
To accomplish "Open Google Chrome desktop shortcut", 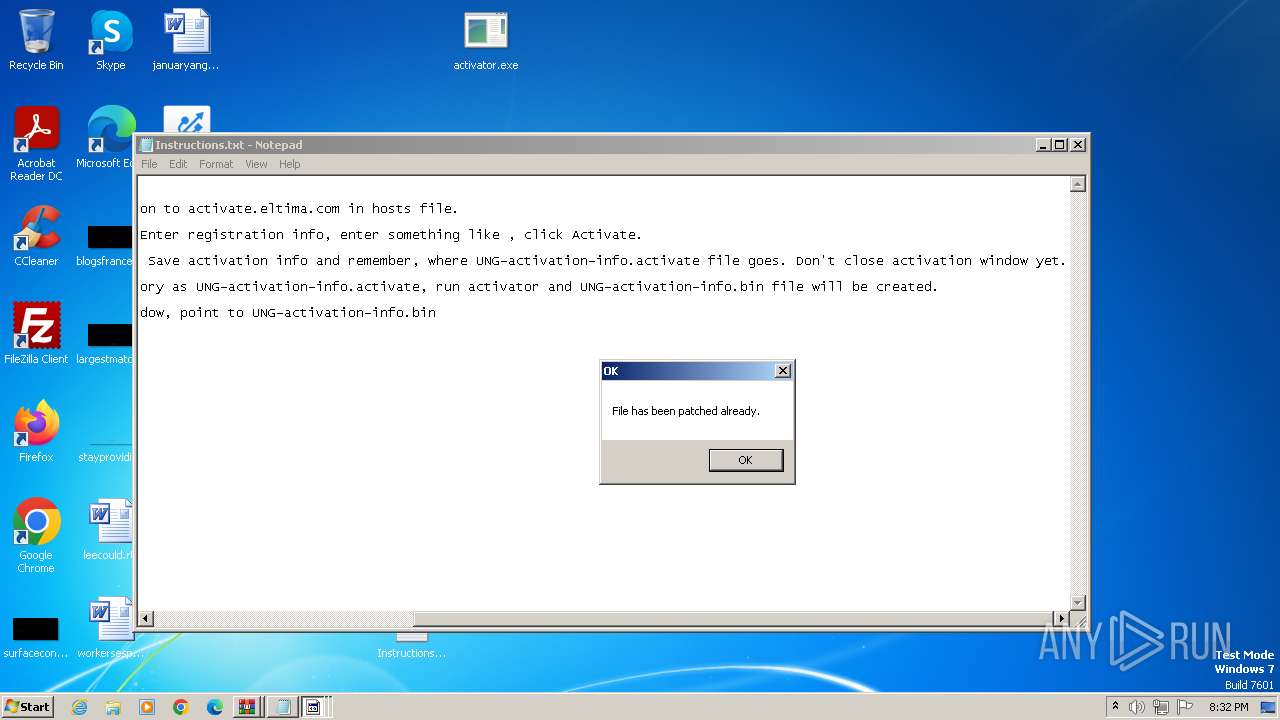I will (x=36, y=536).
